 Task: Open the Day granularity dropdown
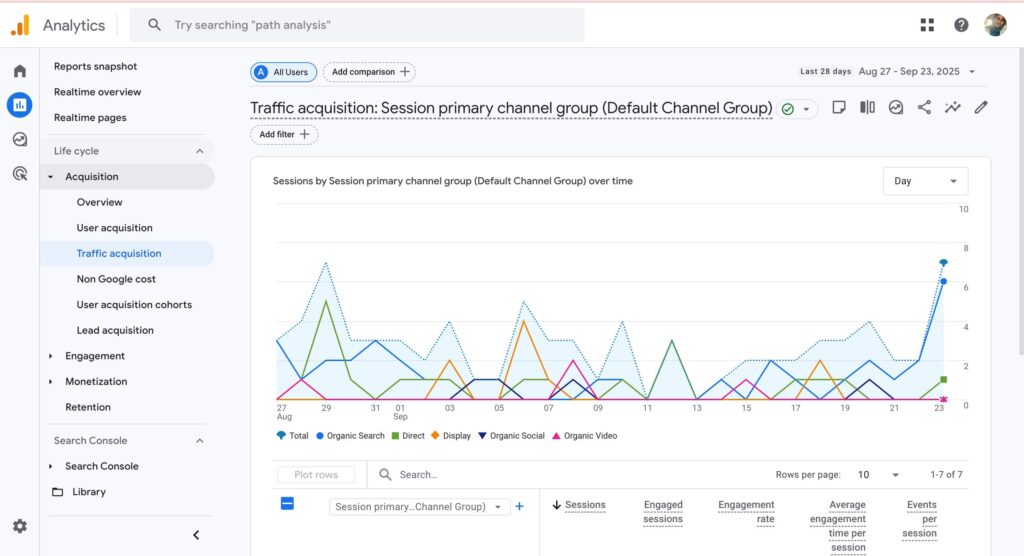point(925,181)
